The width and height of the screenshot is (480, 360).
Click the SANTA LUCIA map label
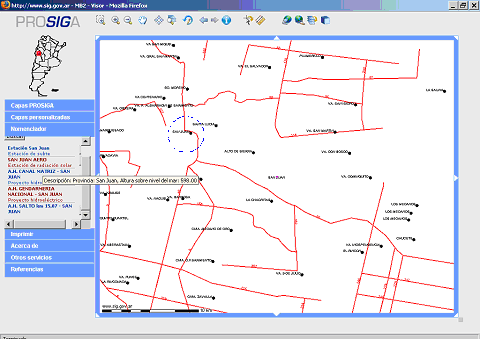coord(204,124)
